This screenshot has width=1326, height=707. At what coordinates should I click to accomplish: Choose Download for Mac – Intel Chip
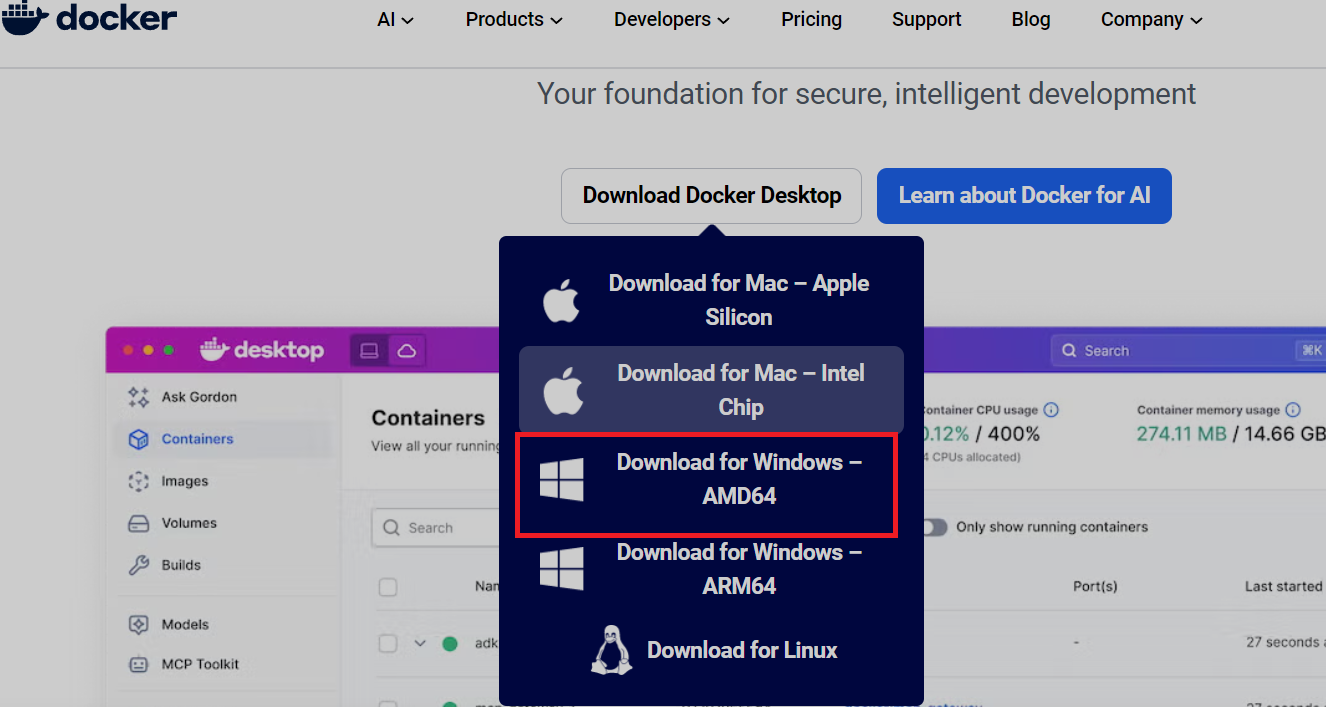pos(711,390)
